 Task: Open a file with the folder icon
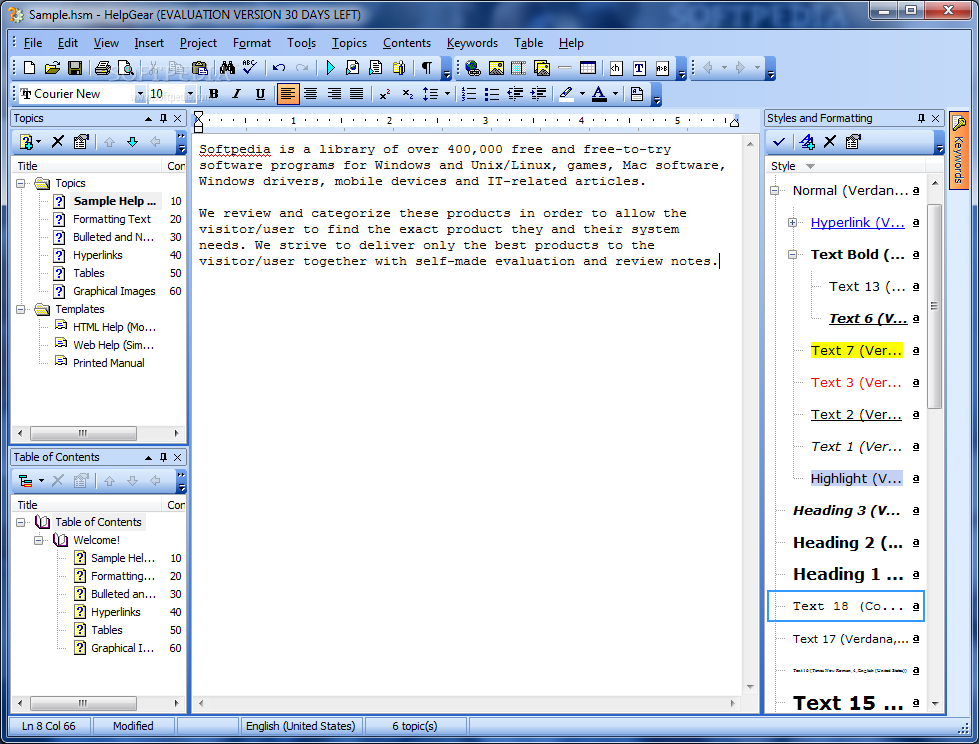tap(52, 68)
